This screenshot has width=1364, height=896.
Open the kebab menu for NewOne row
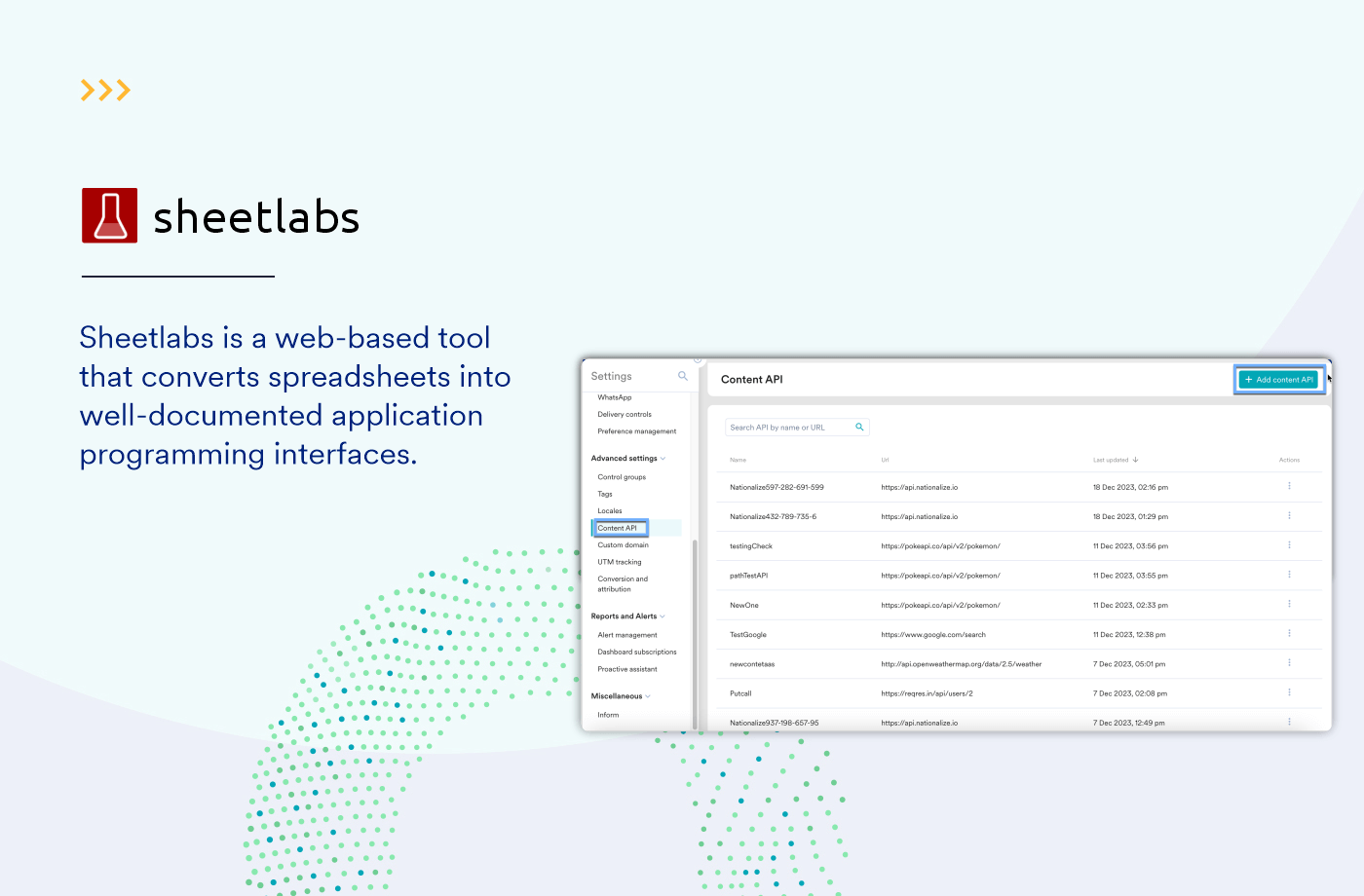tap(1289, 604)
